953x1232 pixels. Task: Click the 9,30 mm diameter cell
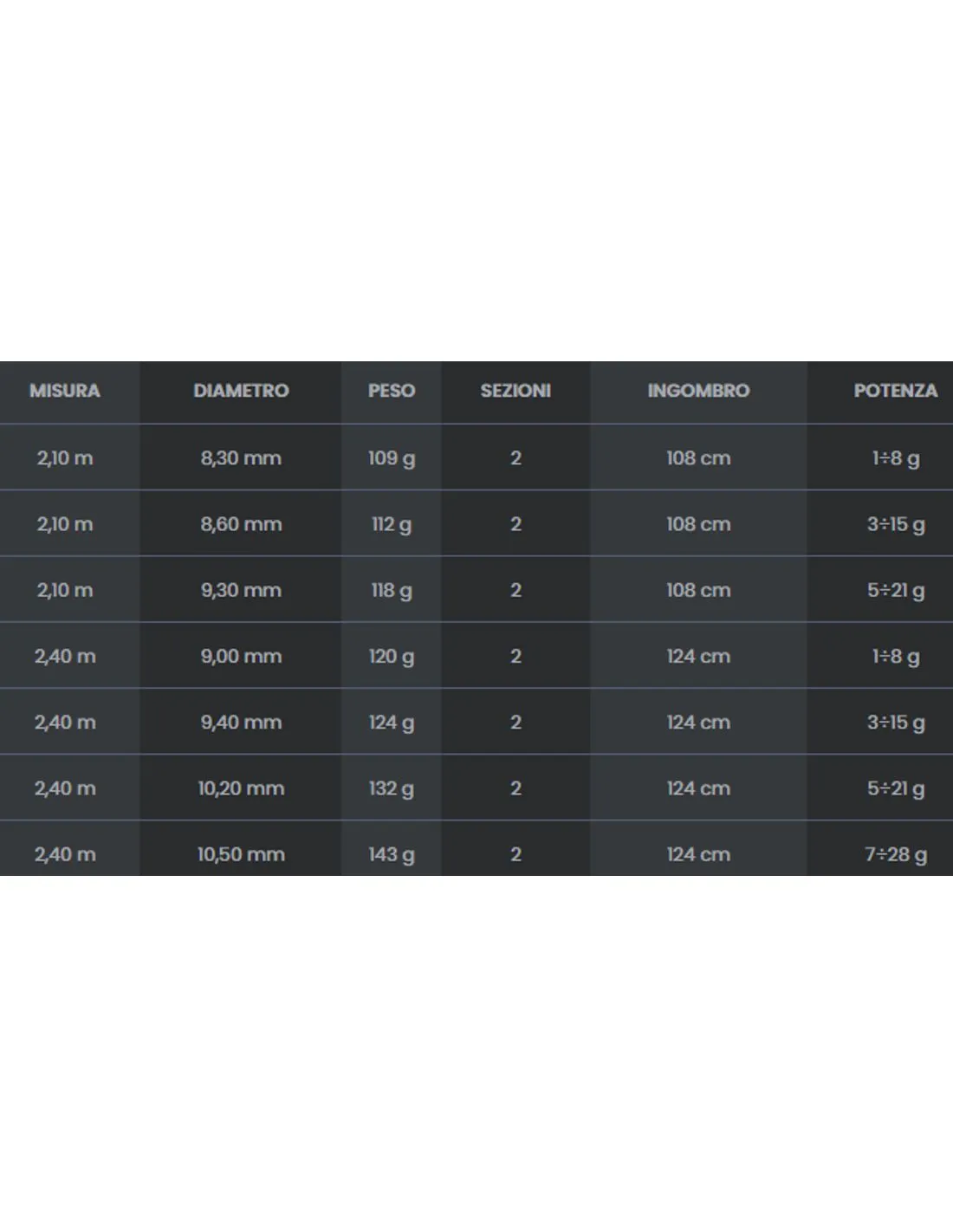tap(241, 590)
